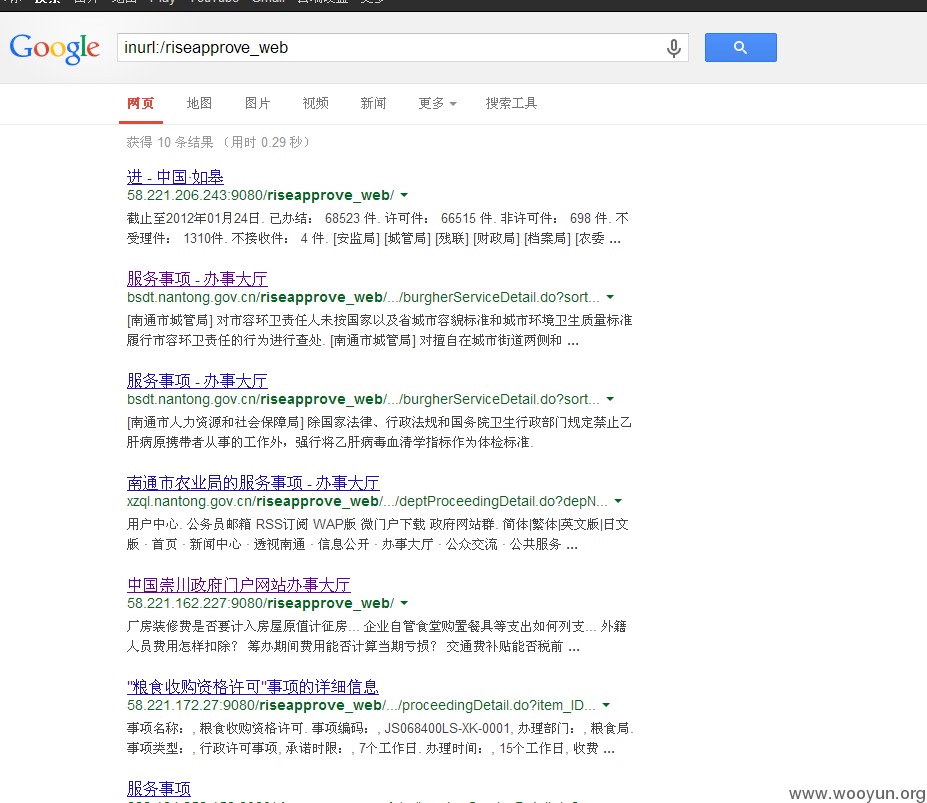Open the 视频 tab
The height and width of the screenshot is (803, 927).
tap(315, 103)
